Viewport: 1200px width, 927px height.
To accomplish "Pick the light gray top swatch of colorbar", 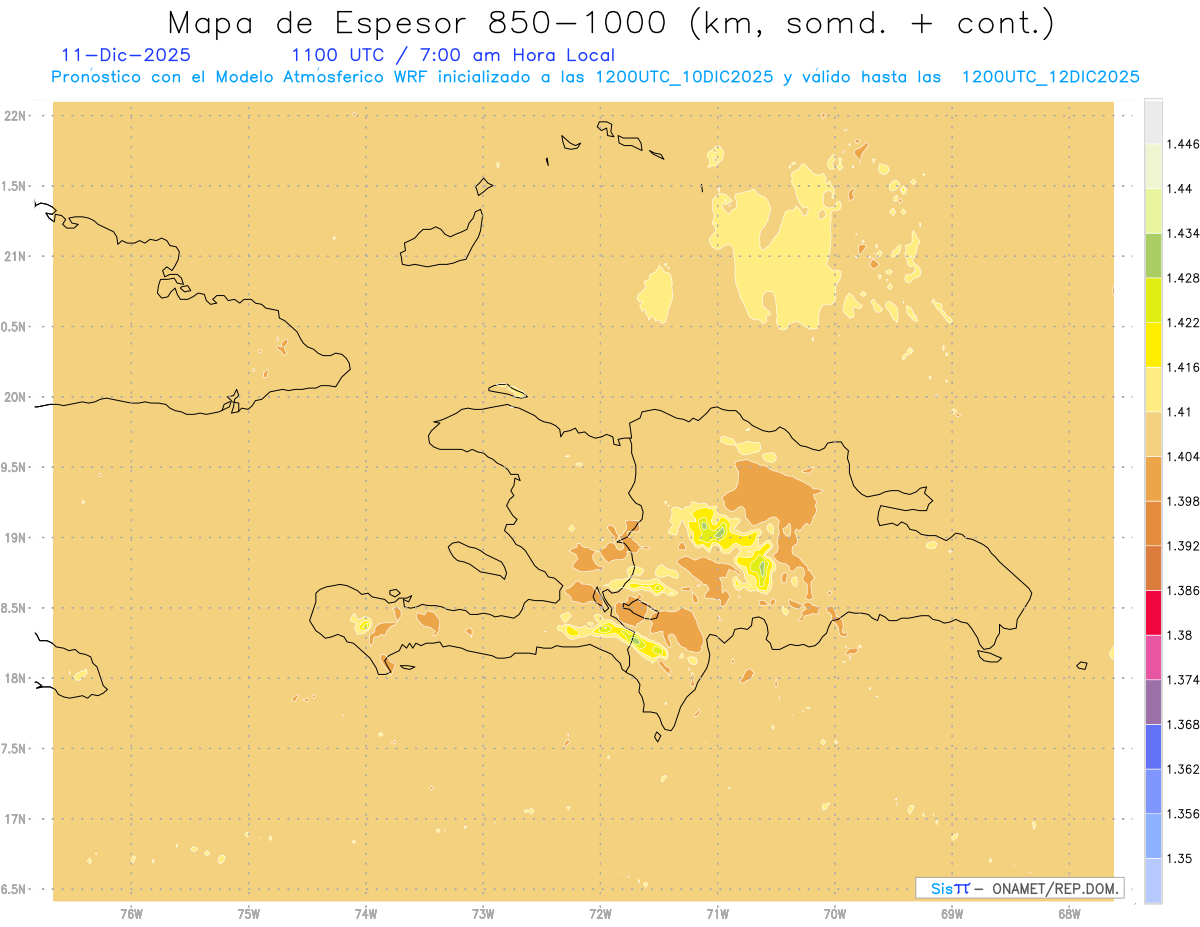I will click(x=1153, y=121).
